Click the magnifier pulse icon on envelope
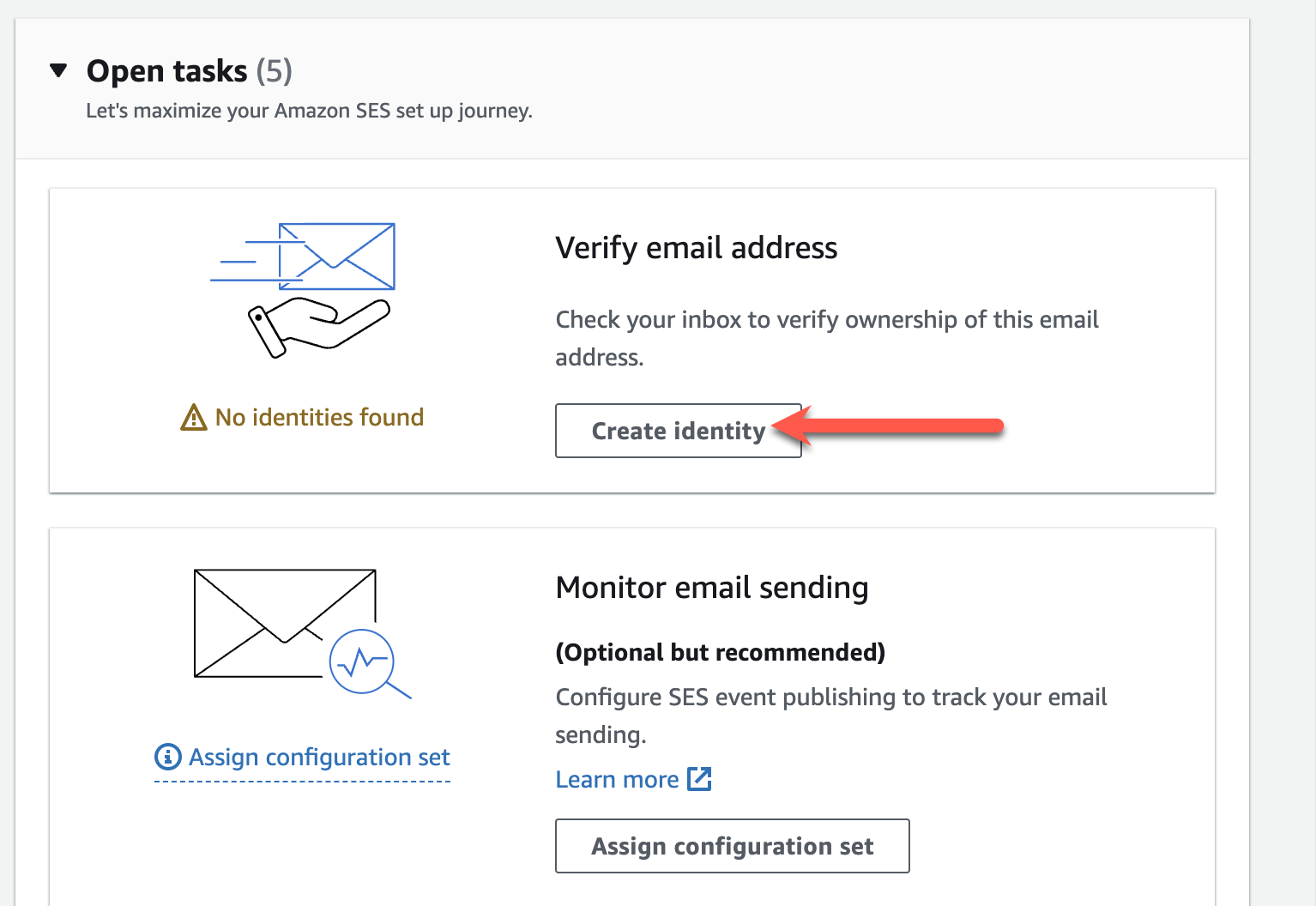Screen dimensions: 1316x906 pos(364,661)
